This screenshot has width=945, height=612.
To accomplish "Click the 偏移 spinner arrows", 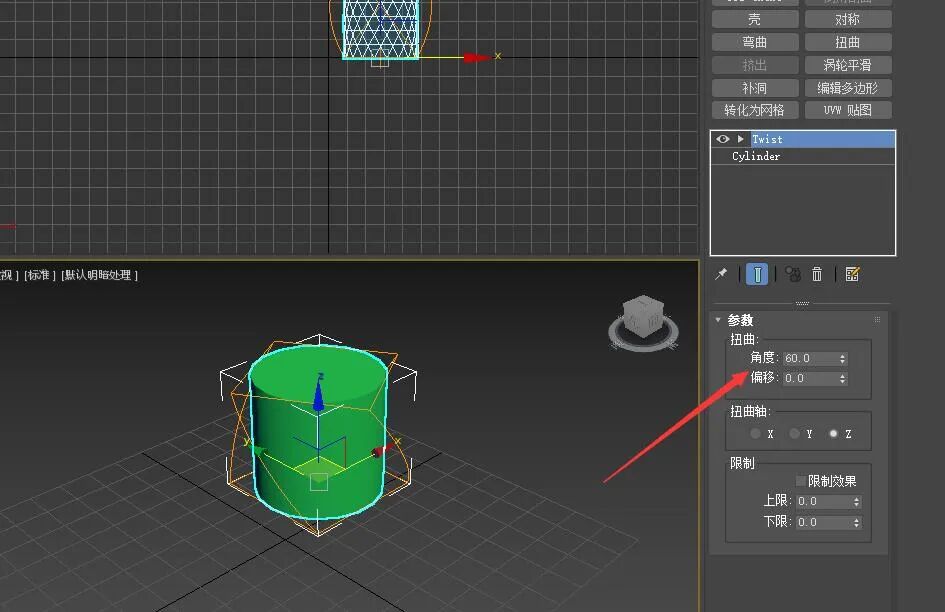I will click(843, 379).
